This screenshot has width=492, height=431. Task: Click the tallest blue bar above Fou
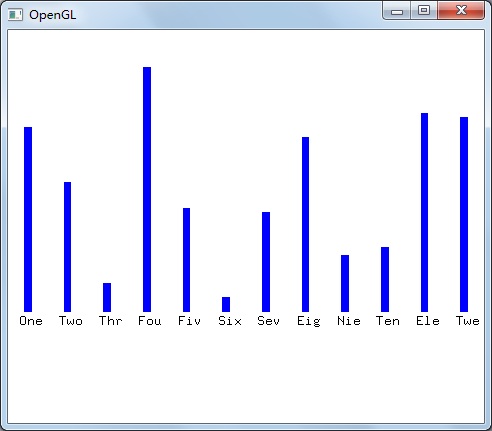point(147,189)
